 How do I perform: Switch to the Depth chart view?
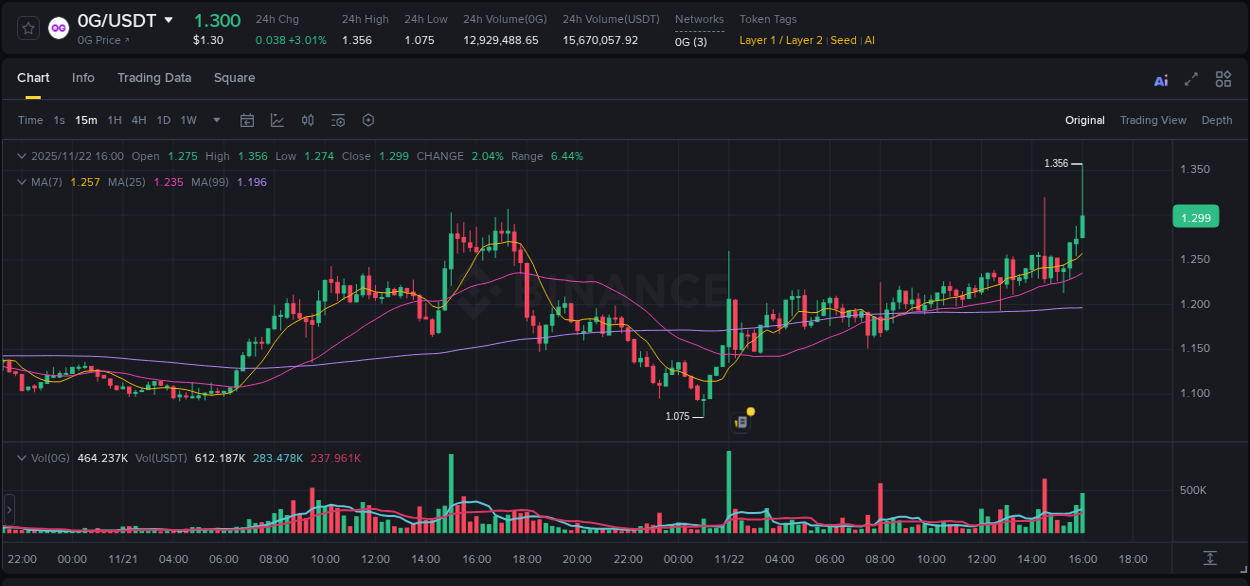click(x=1216, y=120)
